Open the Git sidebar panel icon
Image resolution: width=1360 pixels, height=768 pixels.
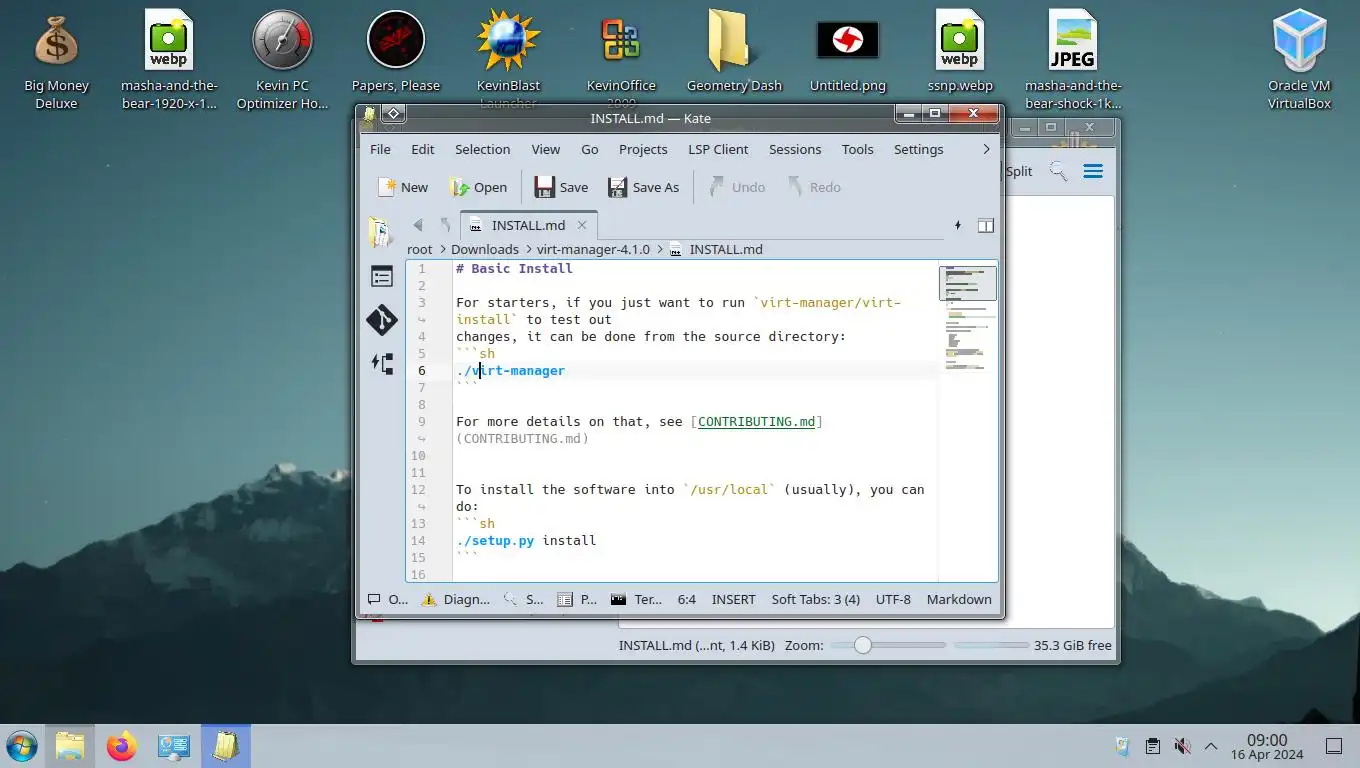point(382,320)
